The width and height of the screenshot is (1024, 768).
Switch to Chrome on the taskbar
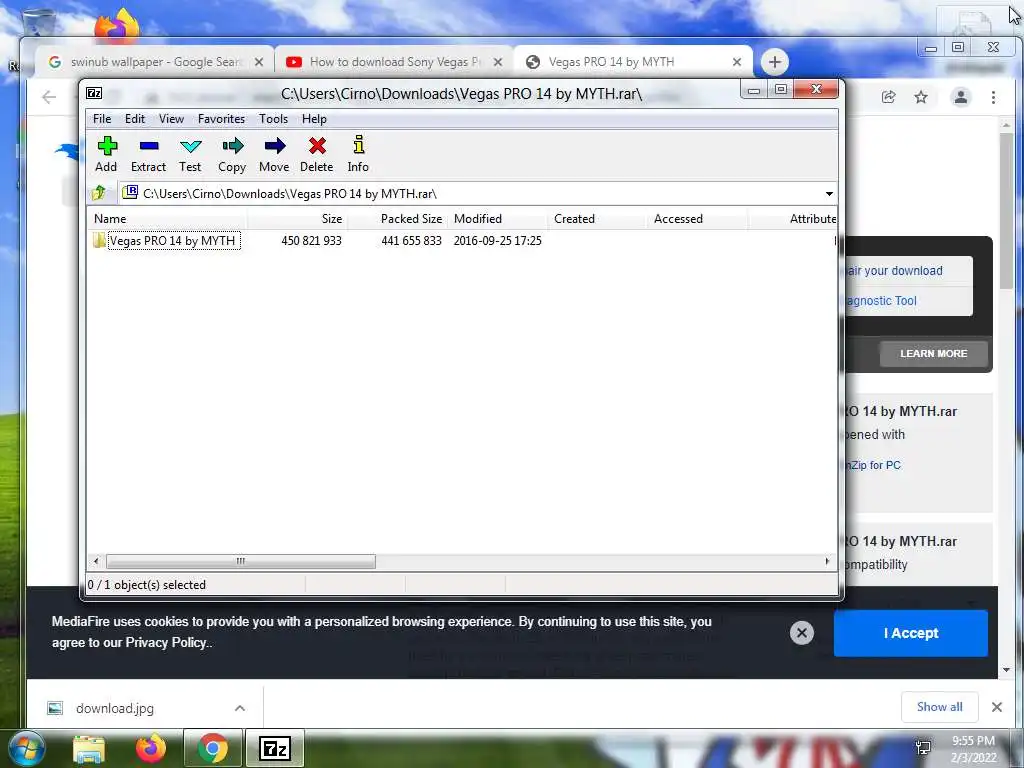(213, 748)
